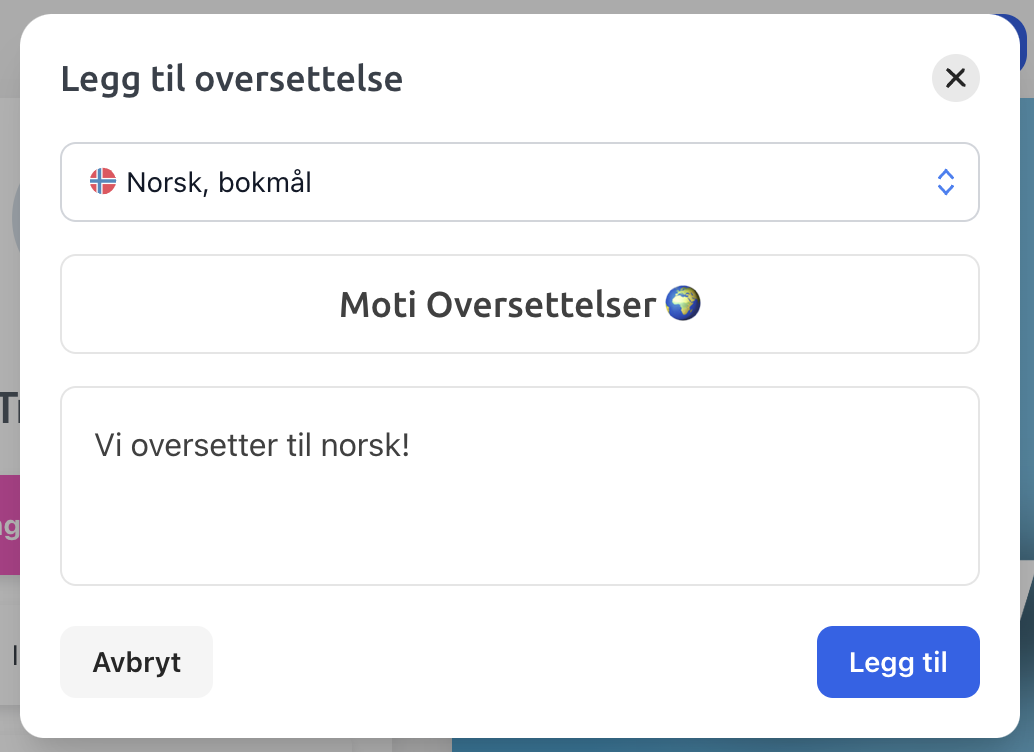The height and width of the screenshot is (752, 1034).
Task: Confirm with the Legg til button
Action: tap(898, 662)
